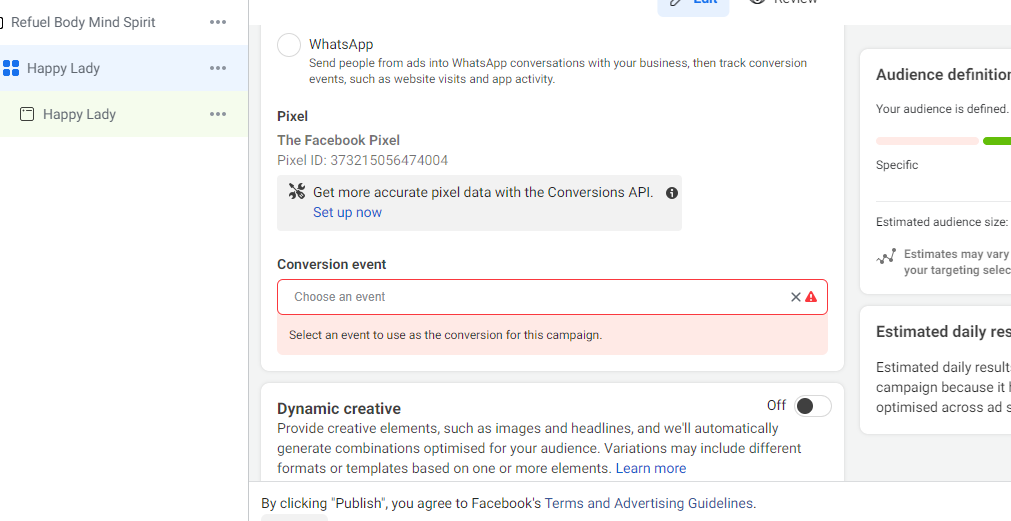
Task: Click the Dynamic creative heading
Action: (x=339, y=408)
